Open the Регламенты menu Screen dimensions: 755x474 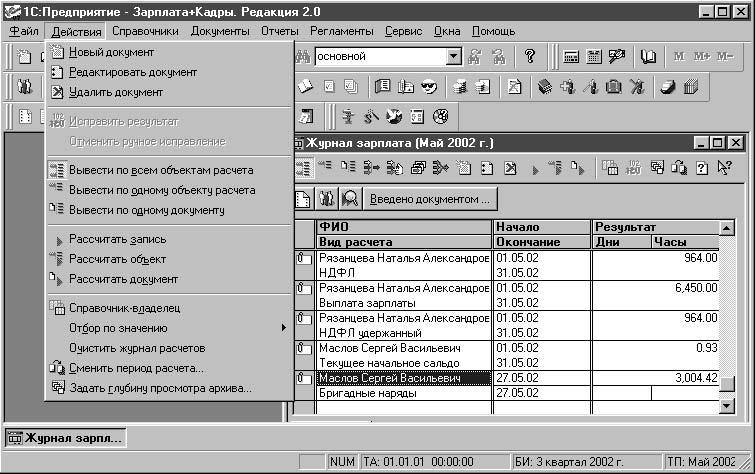coord(341,31)
